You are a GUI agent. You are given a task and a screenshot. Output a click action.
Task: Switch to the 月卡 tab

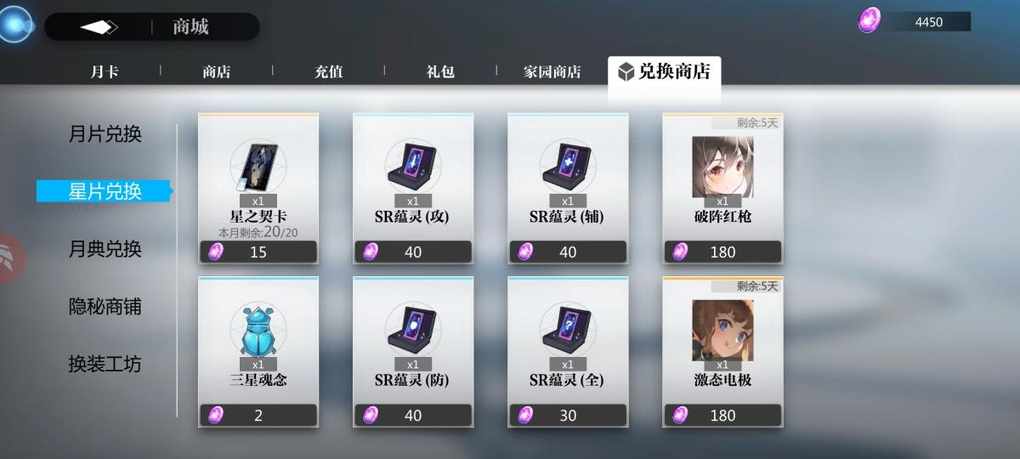pos(105,72)
